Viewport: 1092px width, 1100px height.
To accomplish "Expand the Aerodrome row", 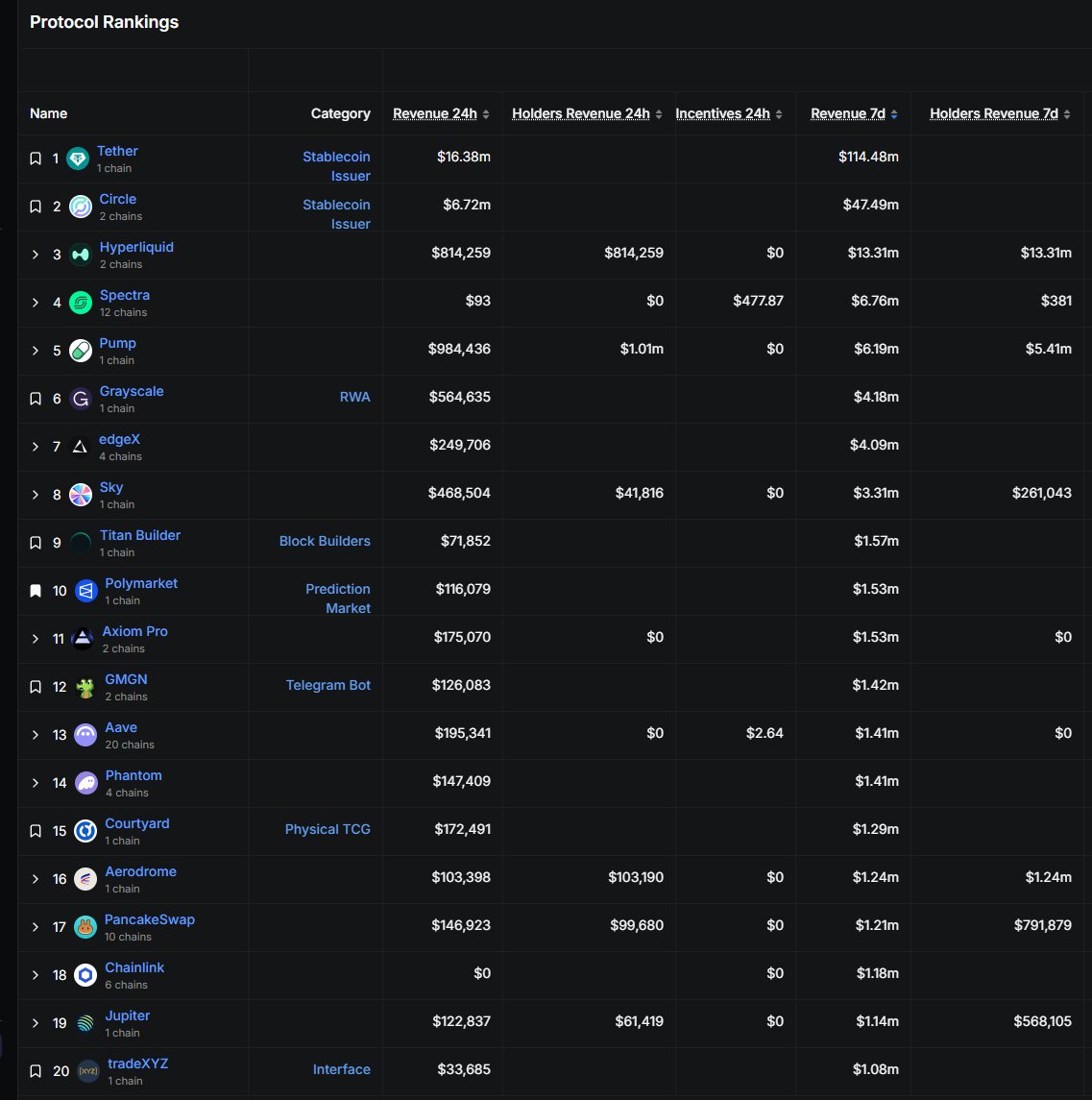I will click(36, 879).
